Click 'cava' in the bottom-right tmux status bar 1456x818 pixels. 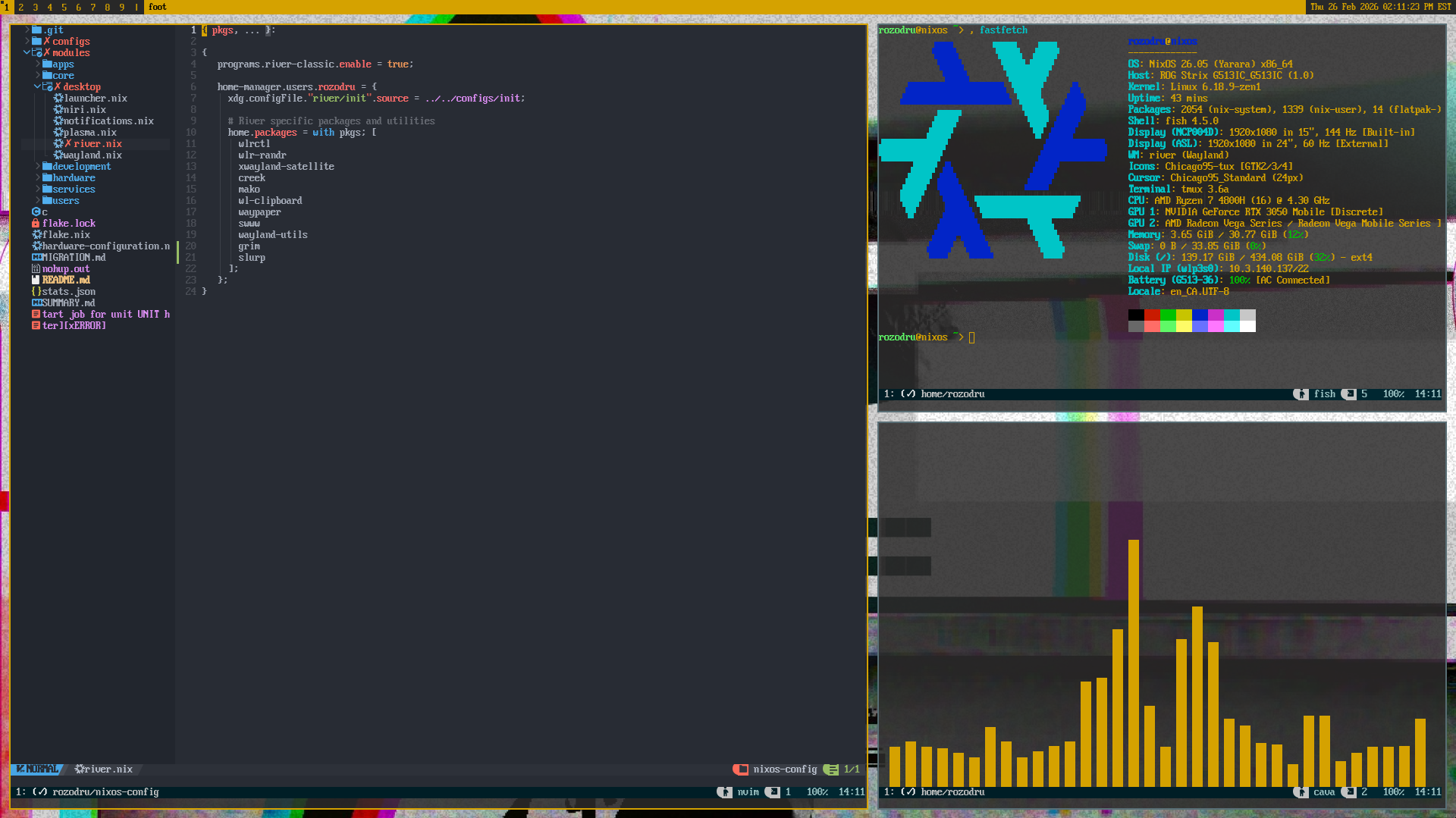1324,792
